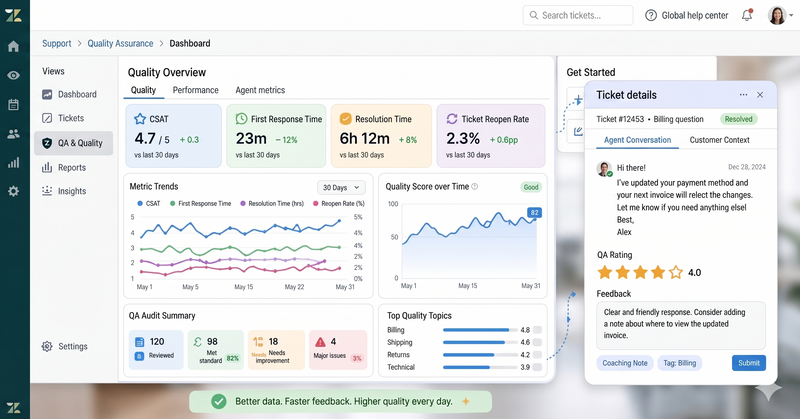Switch to the Customer Context tab
The image size is (800, 419).
pyautogui.click(x=719, y=140)
